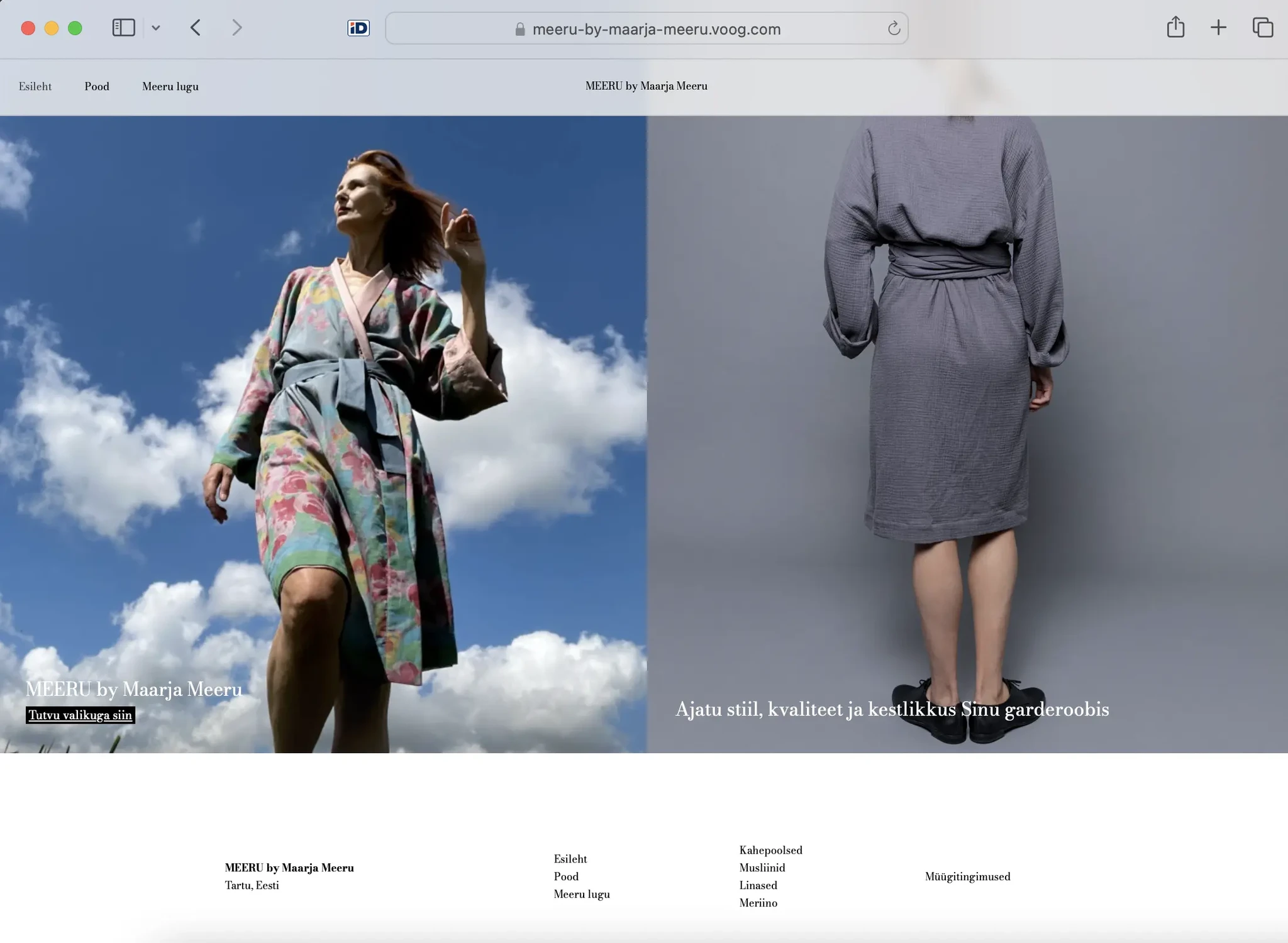Open Pood link in the footer

point(566,876)
